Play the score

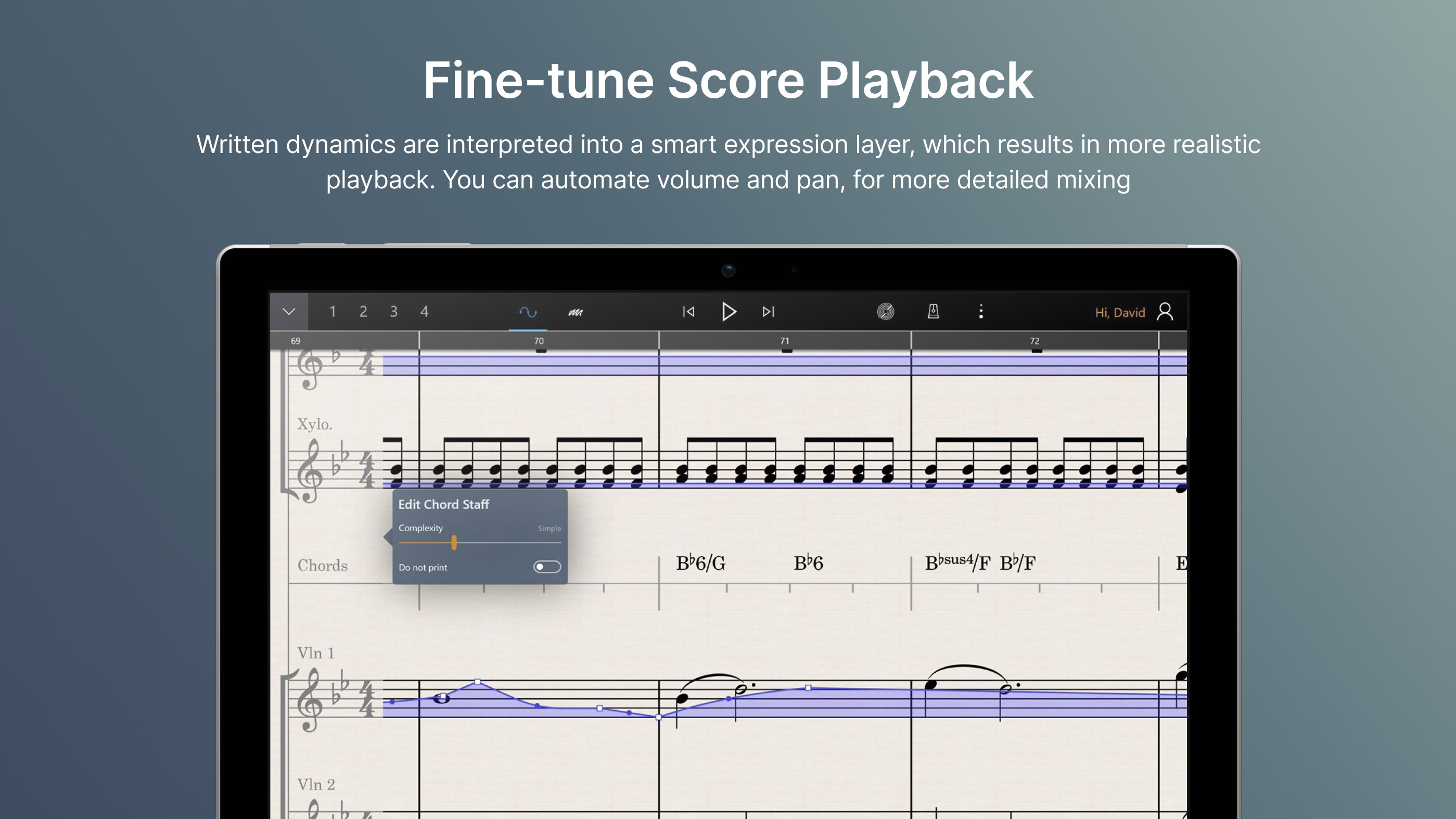pyautogui.click(x=729, y=312)
